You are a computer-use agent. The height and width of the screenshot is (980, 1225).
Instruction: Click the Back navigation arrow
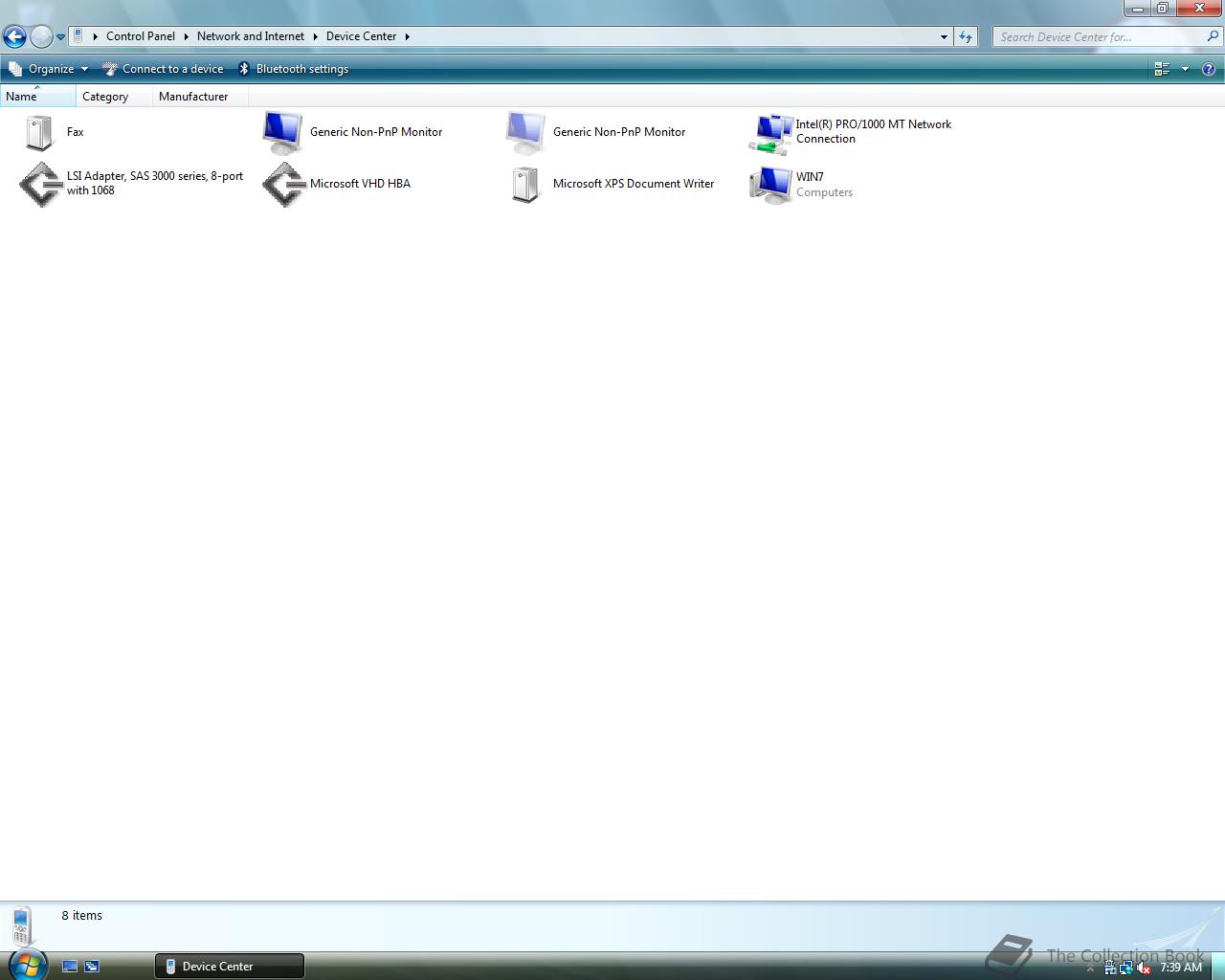point(14,37)
